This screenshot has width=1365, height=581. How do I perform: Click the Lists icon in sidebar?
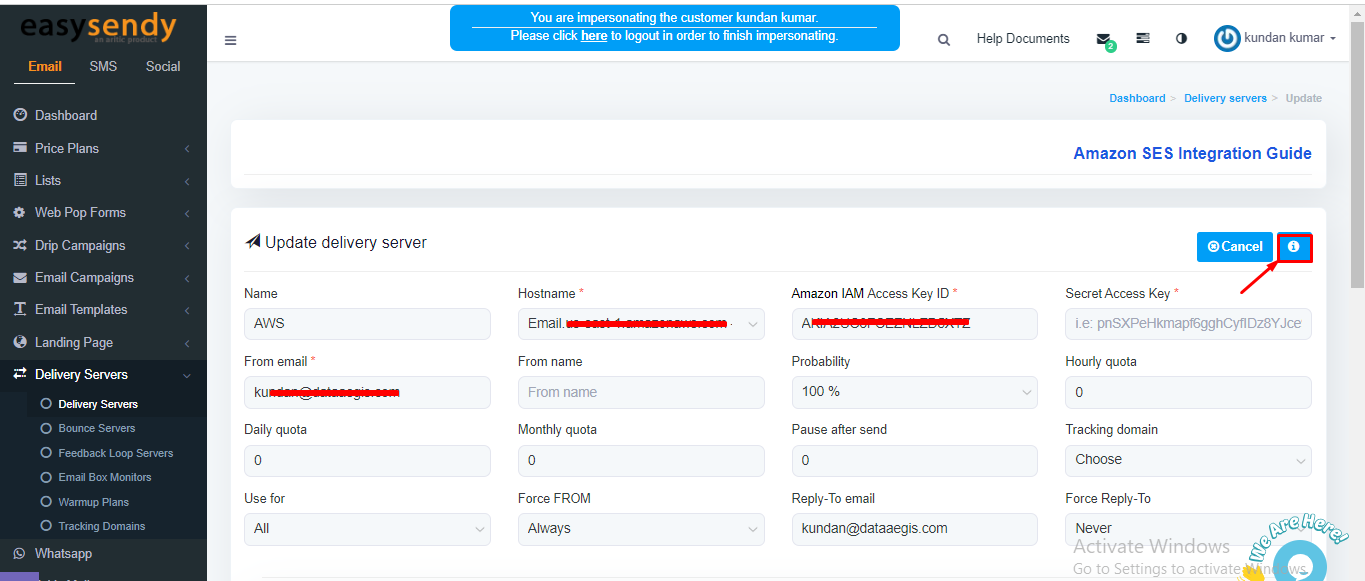point(20,180)
